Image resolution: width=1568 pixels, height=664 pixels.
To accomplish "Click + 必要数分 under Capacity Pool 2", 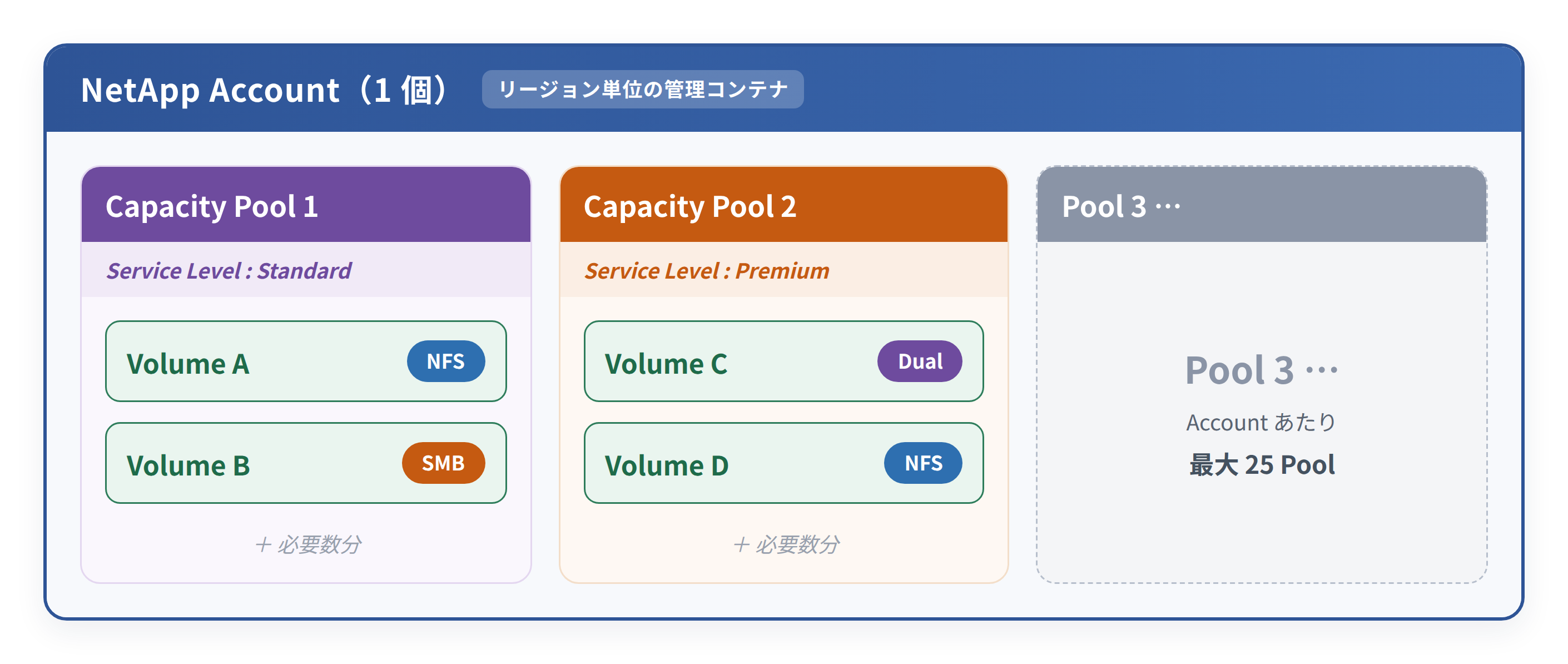I will coord(786,544).
